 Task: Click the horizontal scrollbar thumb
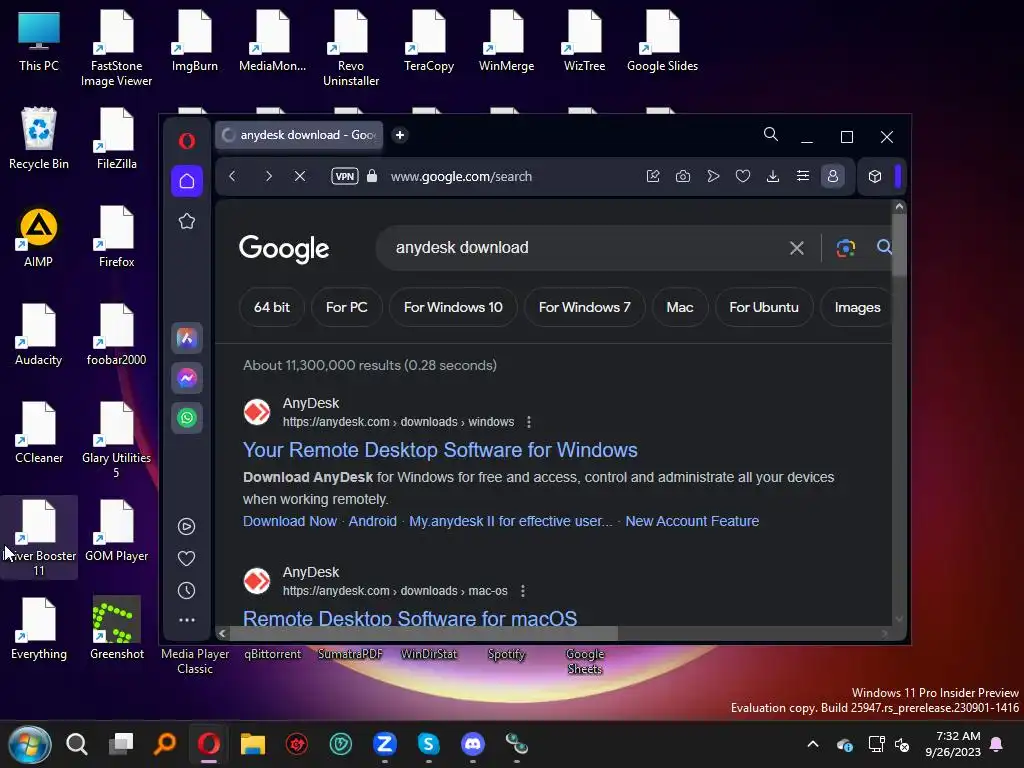pos(423,633)
